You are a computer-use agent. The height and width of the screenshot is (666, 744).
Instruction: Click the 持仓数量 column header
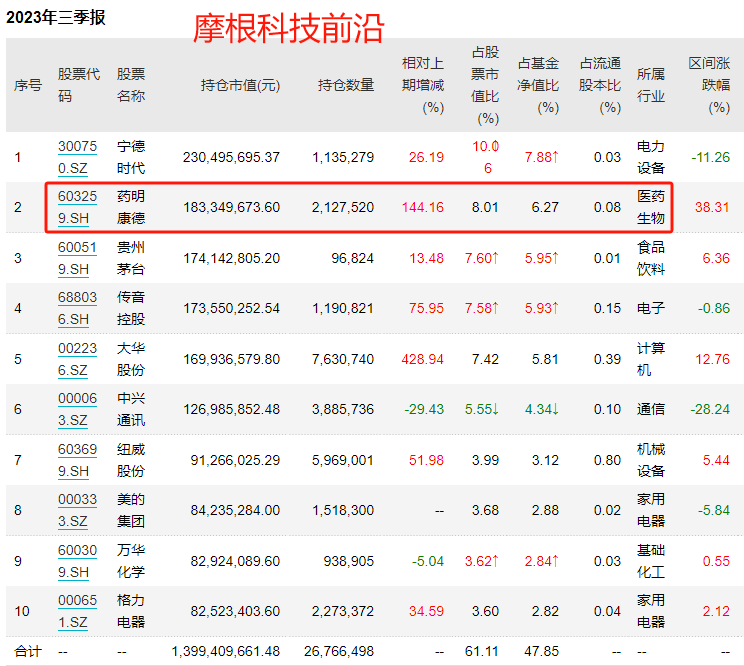click(346, 85)
